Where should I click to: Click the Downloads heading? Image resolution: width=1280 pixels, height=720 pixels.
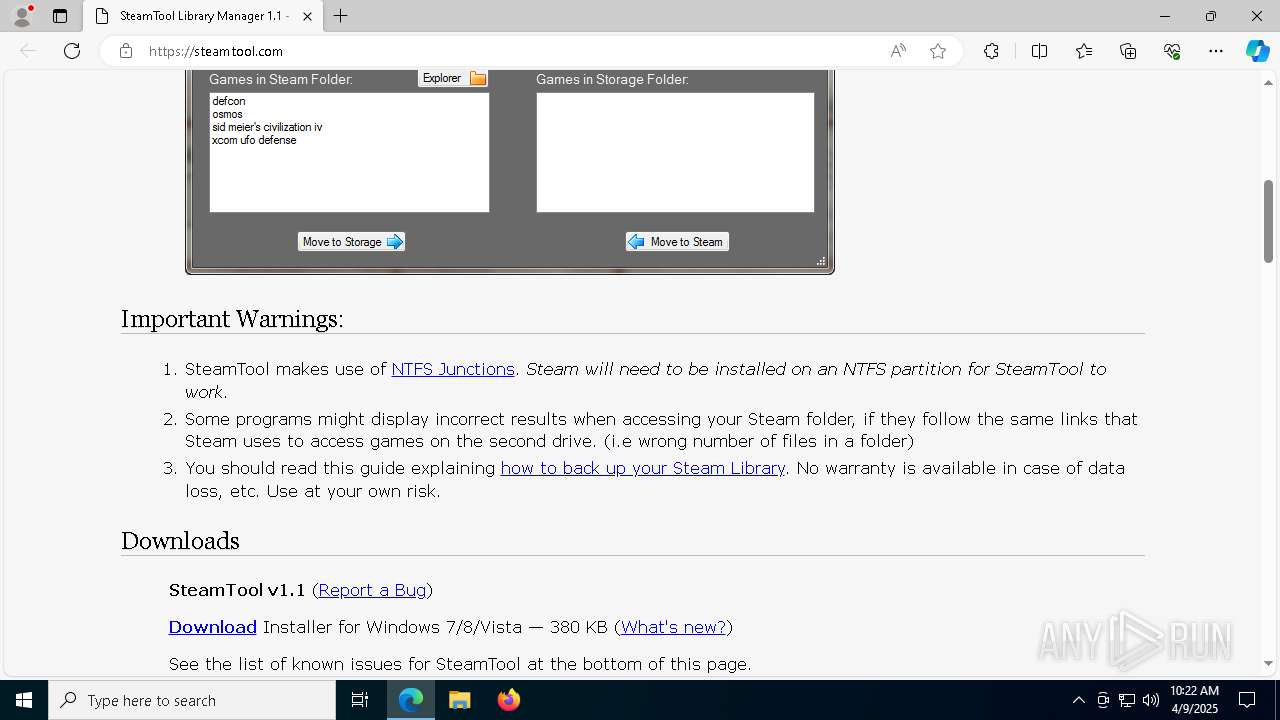pos(180,541)
